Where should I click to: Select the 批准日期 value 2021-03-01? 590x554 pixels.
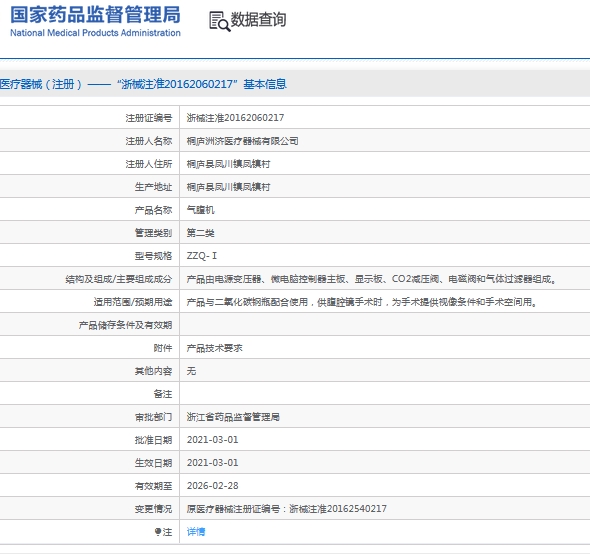[x=213, y=440]
